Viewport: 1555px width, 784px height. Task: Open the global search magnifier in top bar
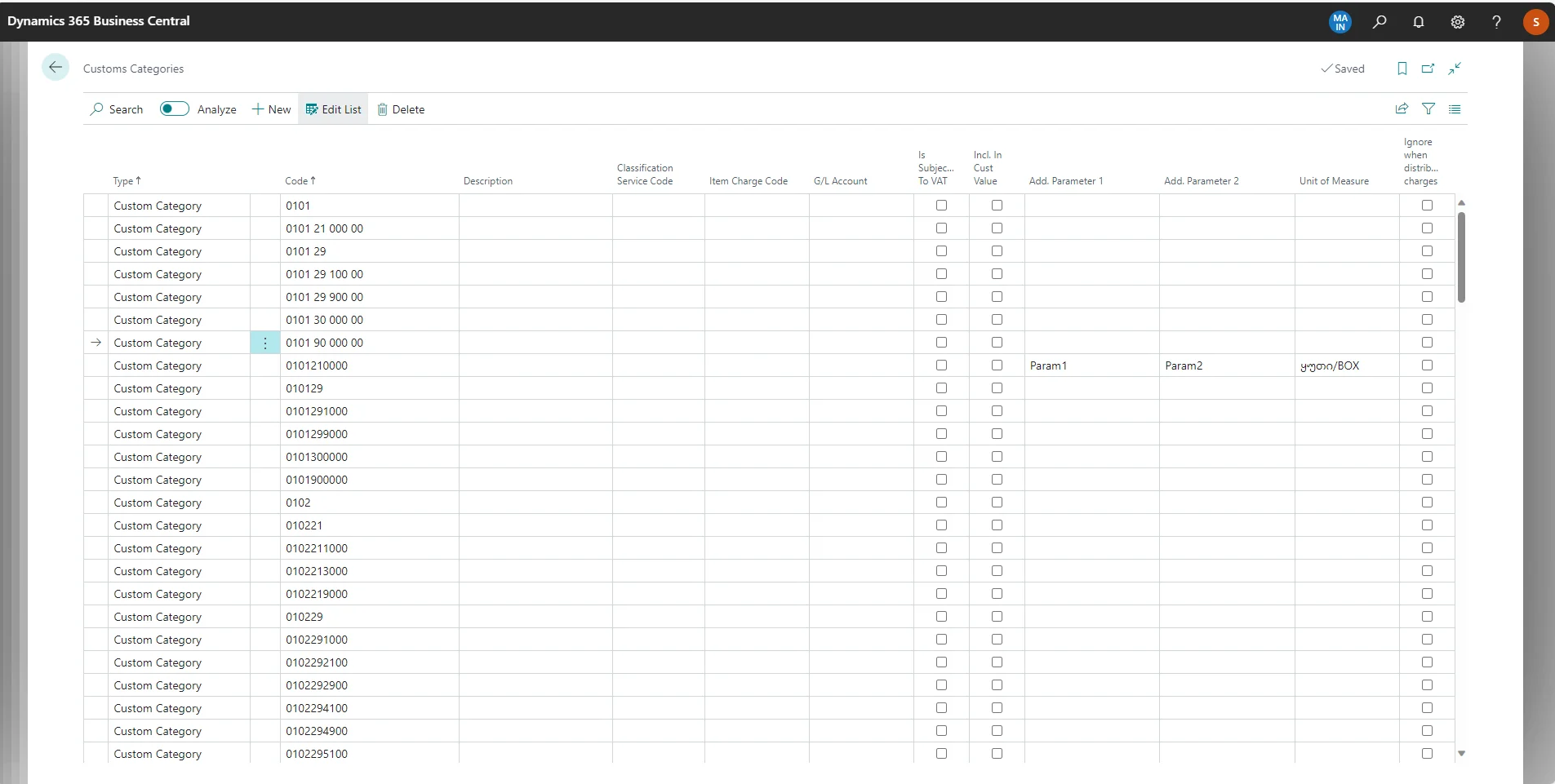click(x=1380, y=22)
